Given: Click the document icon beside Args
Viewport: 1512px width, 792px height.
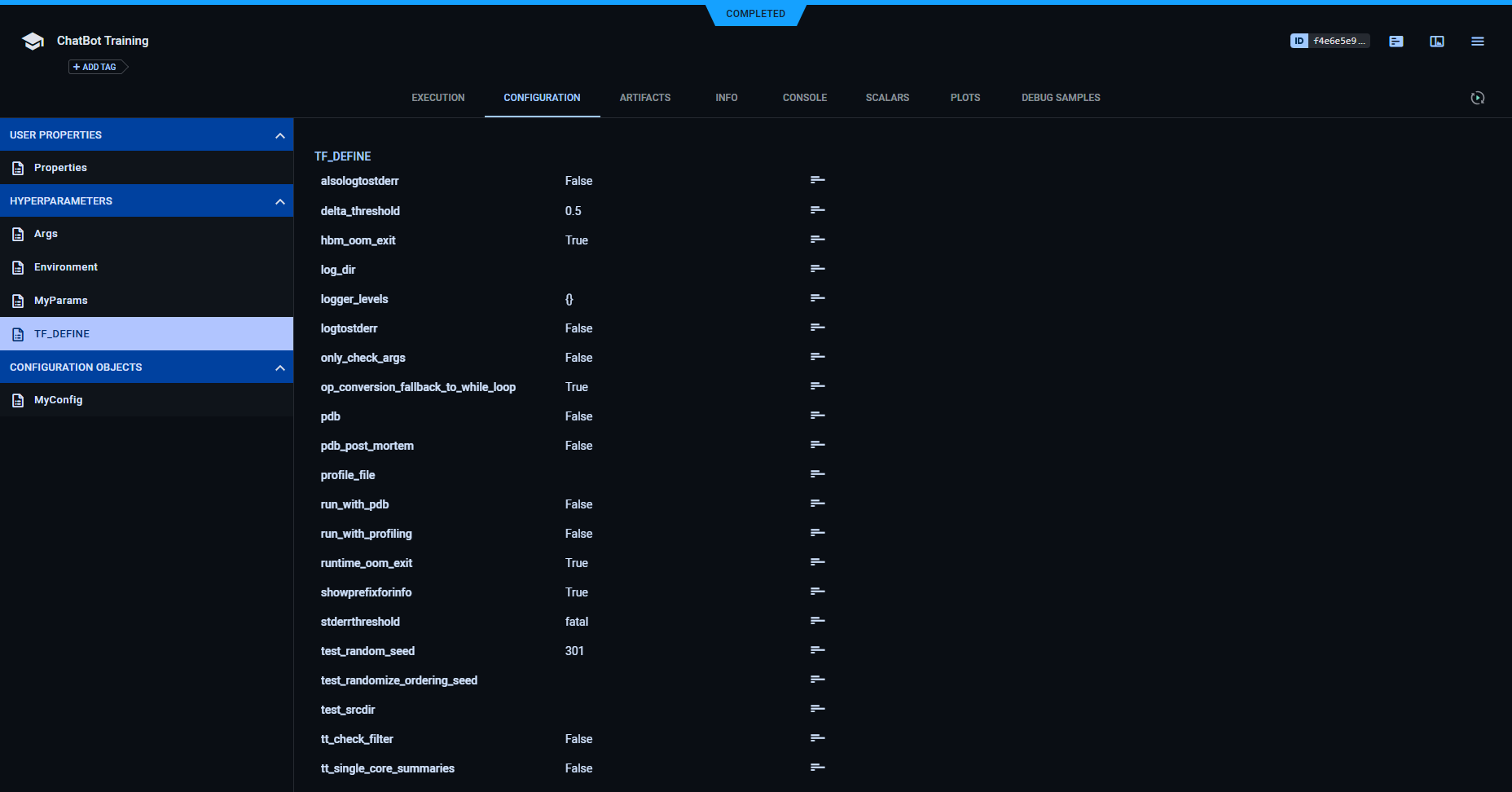Looking at the screenshot, I should (x=18, y=234).
